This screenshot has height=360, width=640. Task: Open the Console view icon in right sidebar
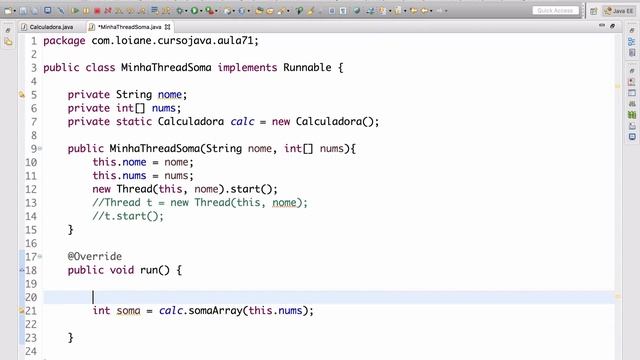632,137
